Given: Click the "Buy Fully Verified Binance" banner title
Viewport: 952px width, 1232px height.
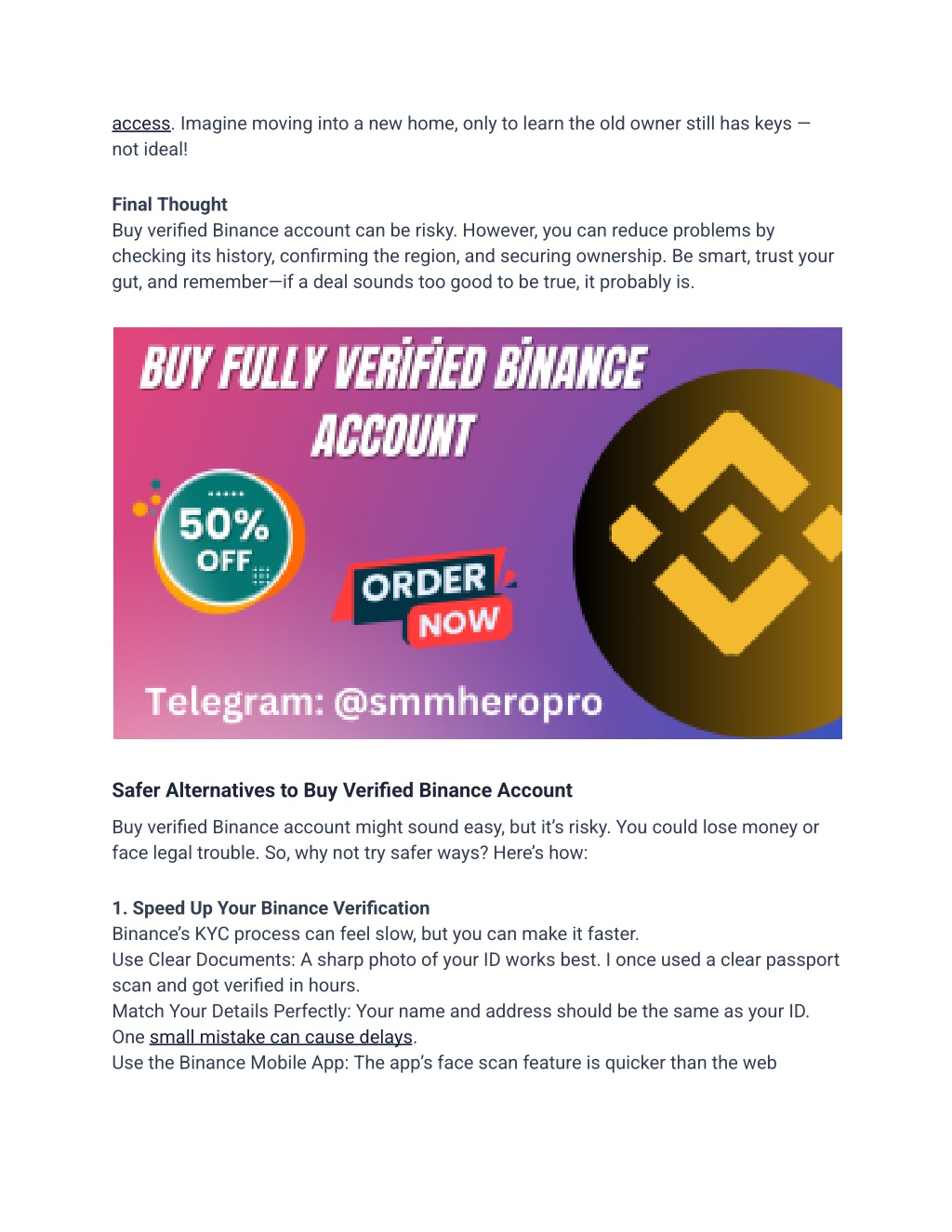Looking at the screenshot, I should [393, 367].
